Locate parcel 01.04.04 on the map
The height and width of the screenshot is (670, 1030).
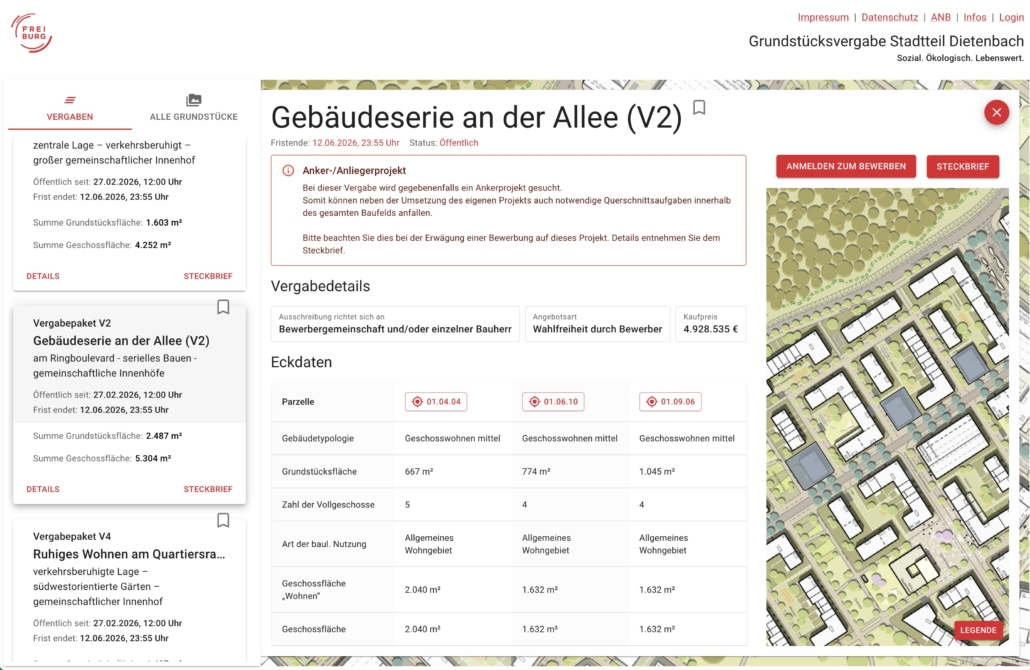click(x=436, y=402)
